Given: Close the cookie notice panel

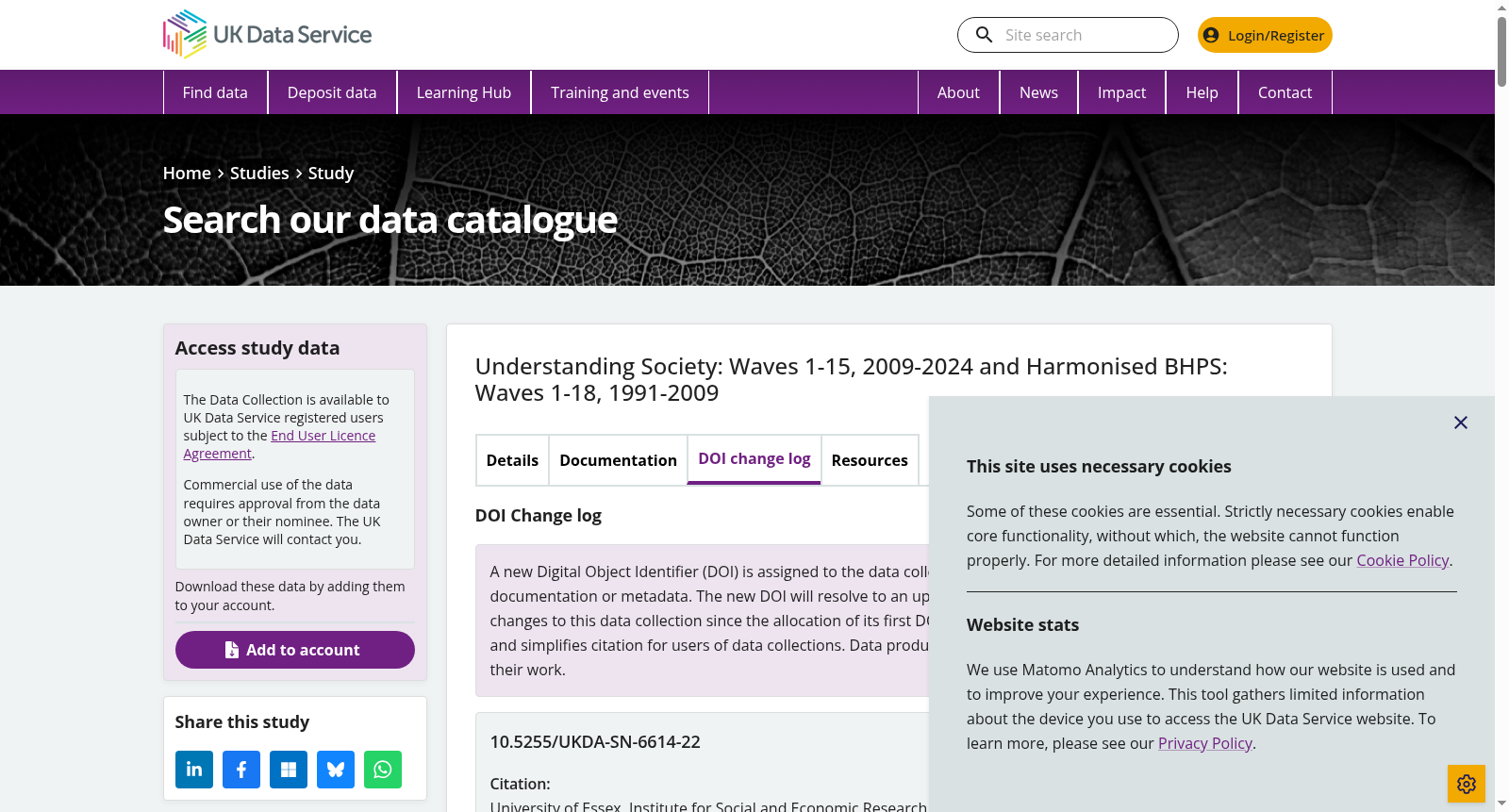Looking at the screenshot, I should pos(1461,423).
